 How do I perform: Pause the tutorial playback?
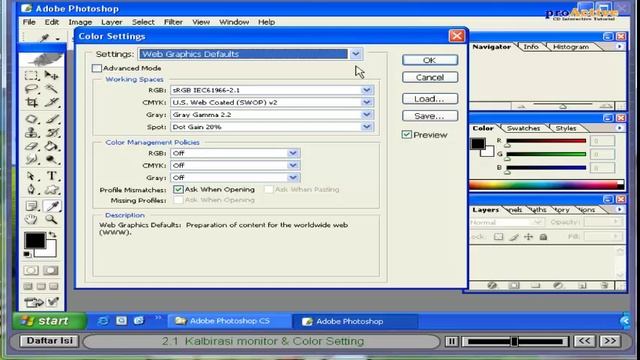[451, 341]
